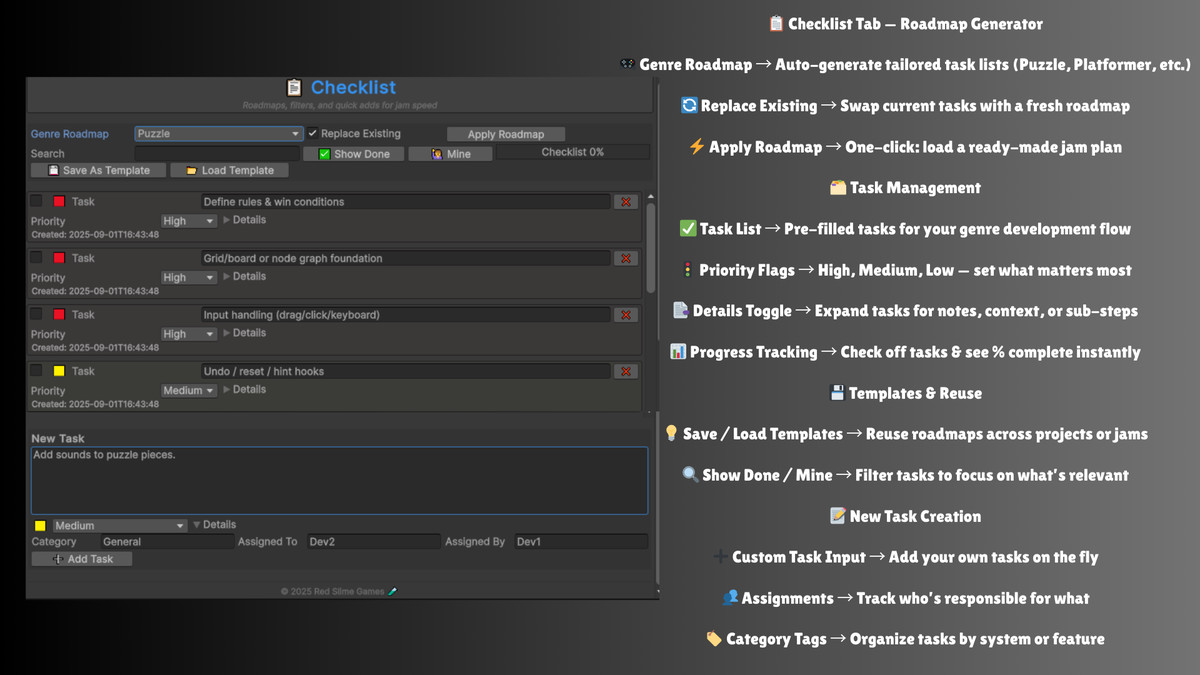Image resolution: width=1200 pixels, height=675 pixels.
Task: Click the yellow priority swatch in New Task
Action: pos(40,526)
